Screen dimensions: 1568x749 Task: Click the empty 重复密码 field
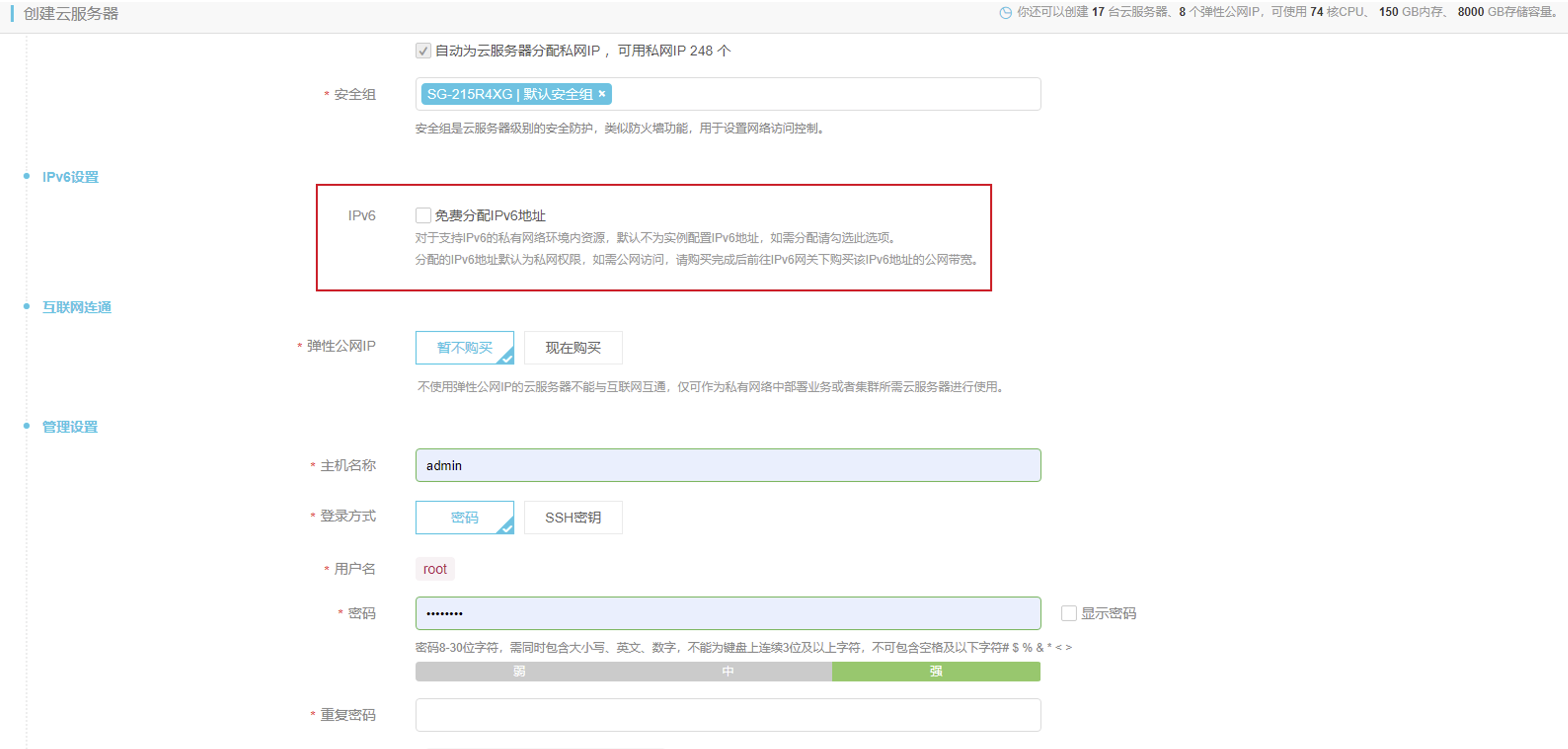[x=728, y=715]
